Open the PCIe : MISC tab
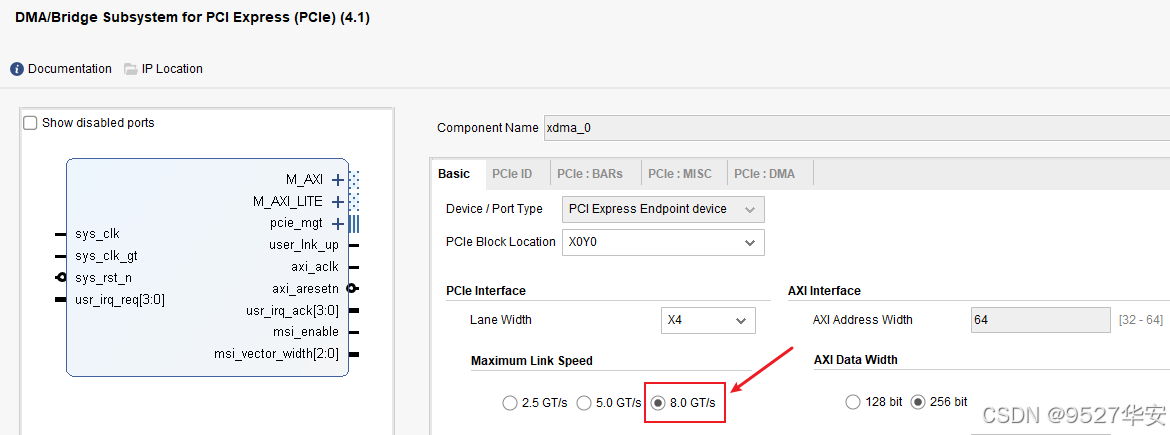 (x=680, y=174)
